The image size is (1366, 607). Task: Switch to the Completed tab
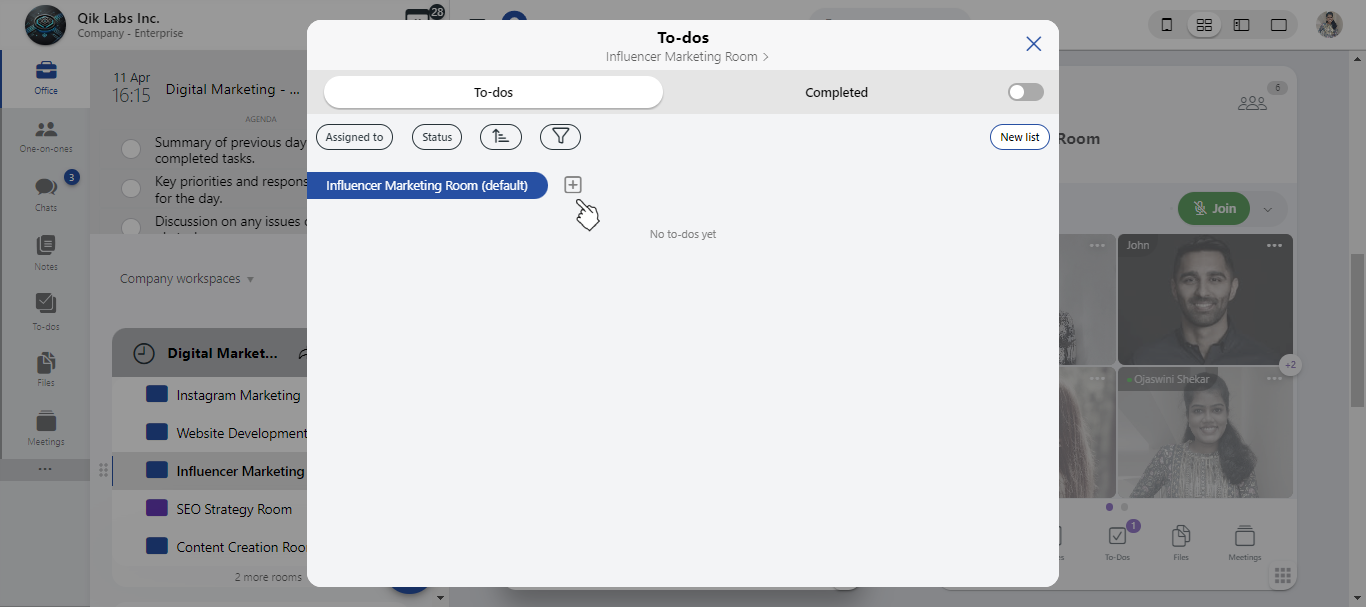836,91
